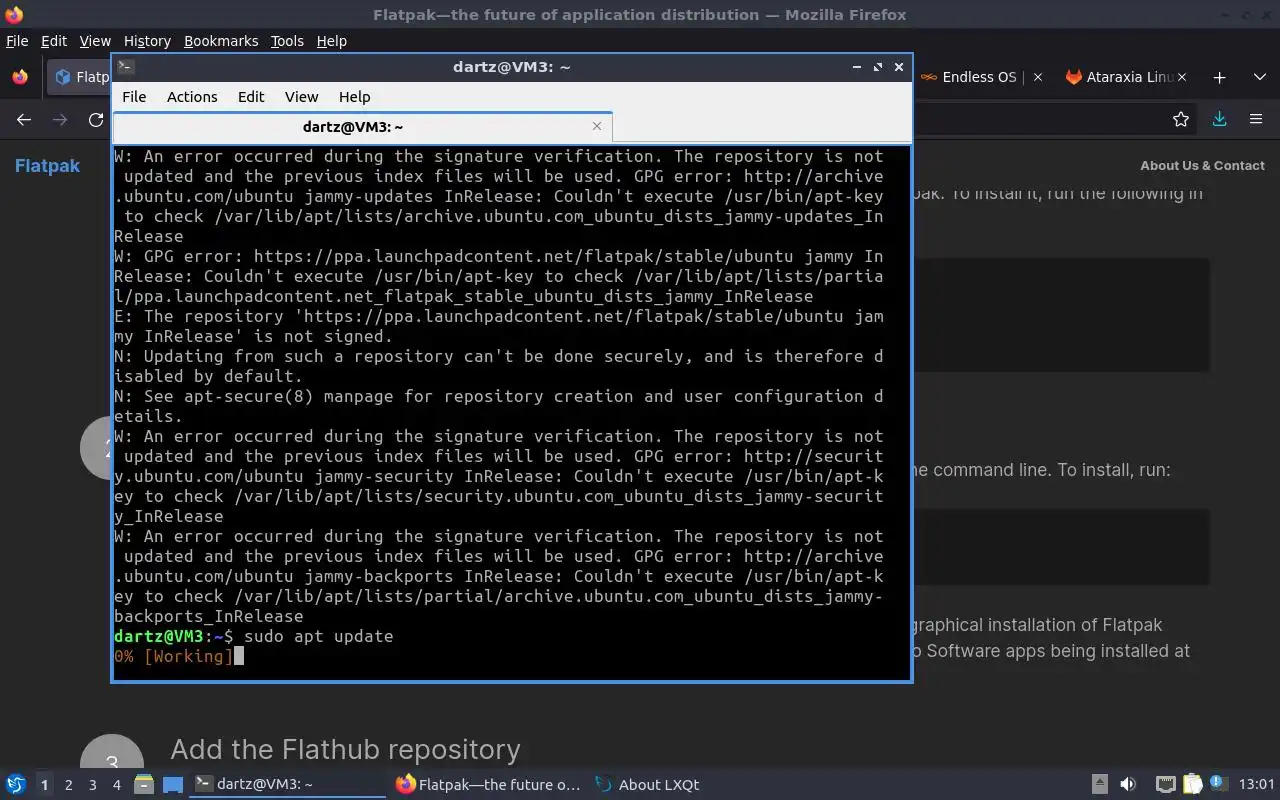Viewport: 1280px width, 800px height.
Task: Click the Flatpak site logo link
Action: pyautogui.click(x=47, y=166)
